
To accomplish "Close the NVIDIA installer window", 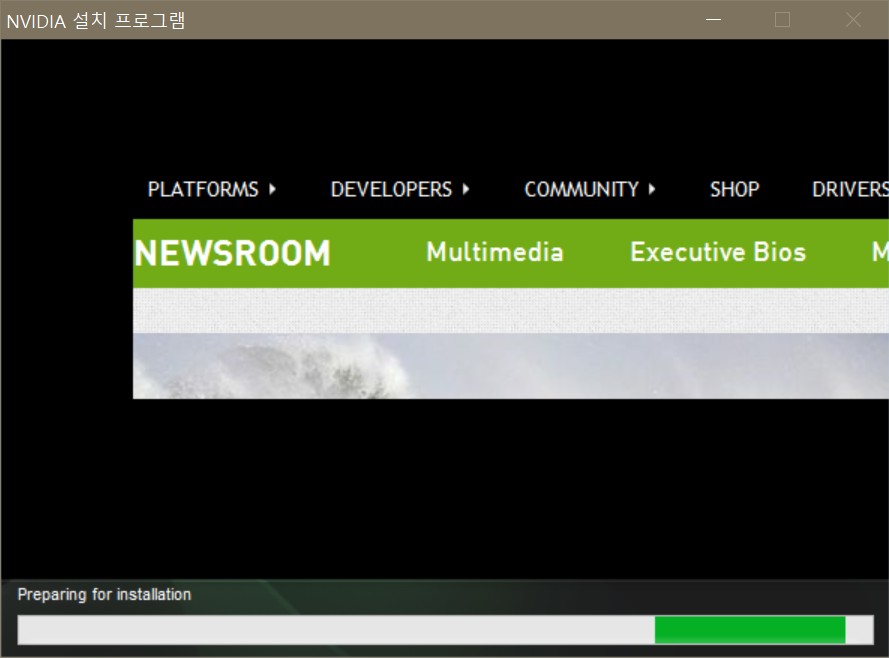I will 853,20.
